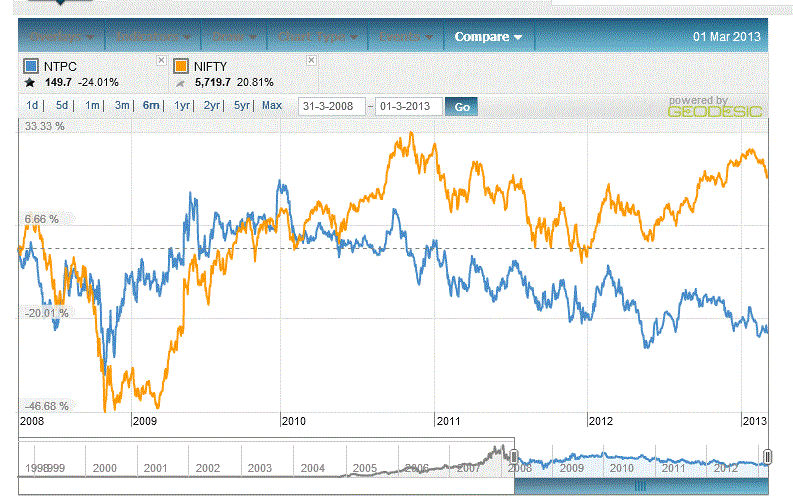Click the -20.01 % axis label
Viewport: 793px width, 503px height.
47,313
